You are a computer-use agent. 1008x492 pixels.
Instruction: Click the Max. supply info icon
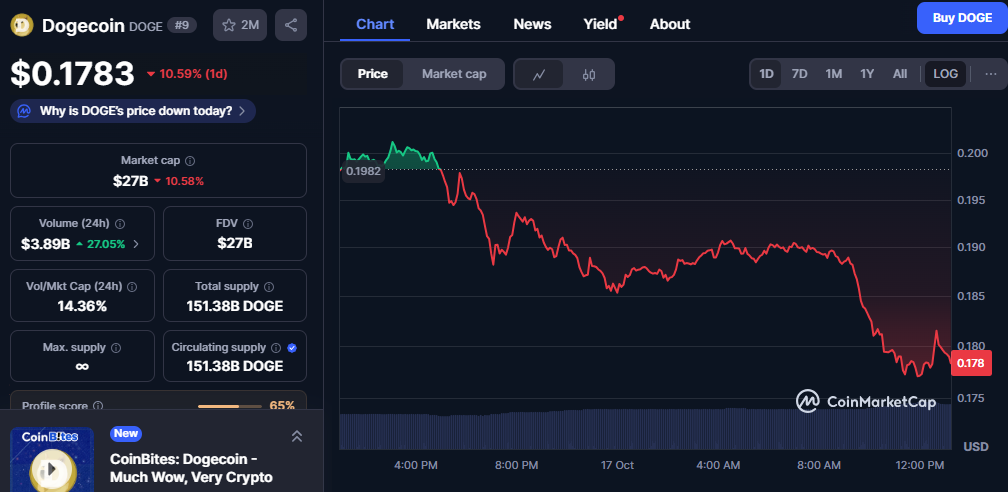tap(116, 348)
